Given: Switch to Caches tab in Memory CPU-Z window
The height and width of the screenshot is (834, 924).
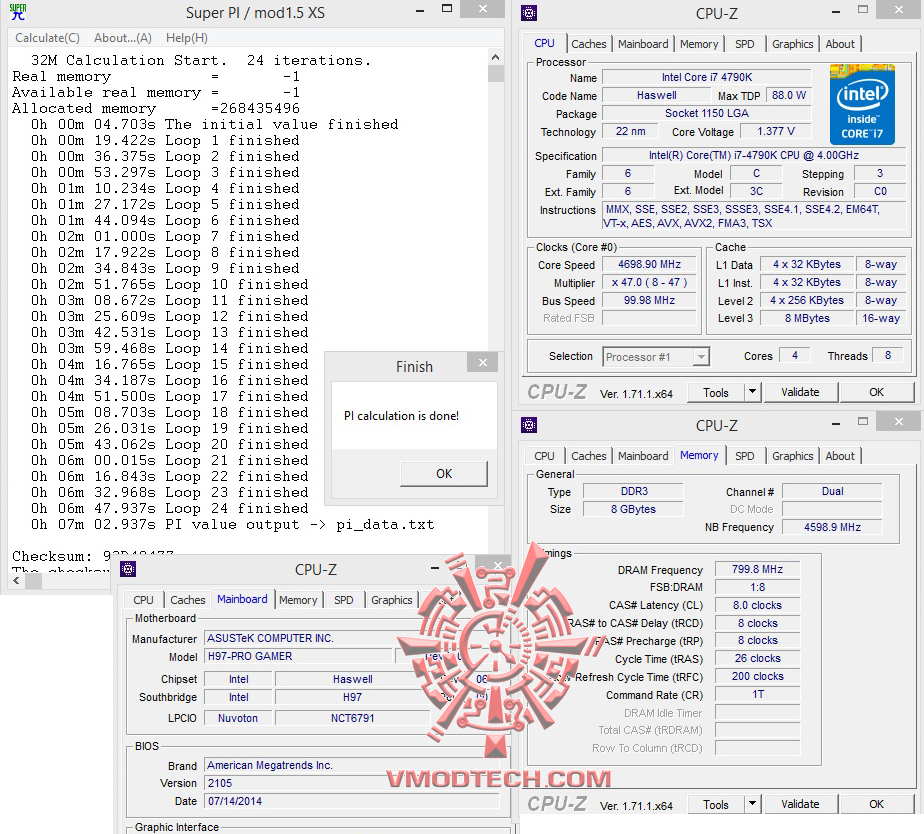Looking at the screenshot, I should click(x=588, y=456).
